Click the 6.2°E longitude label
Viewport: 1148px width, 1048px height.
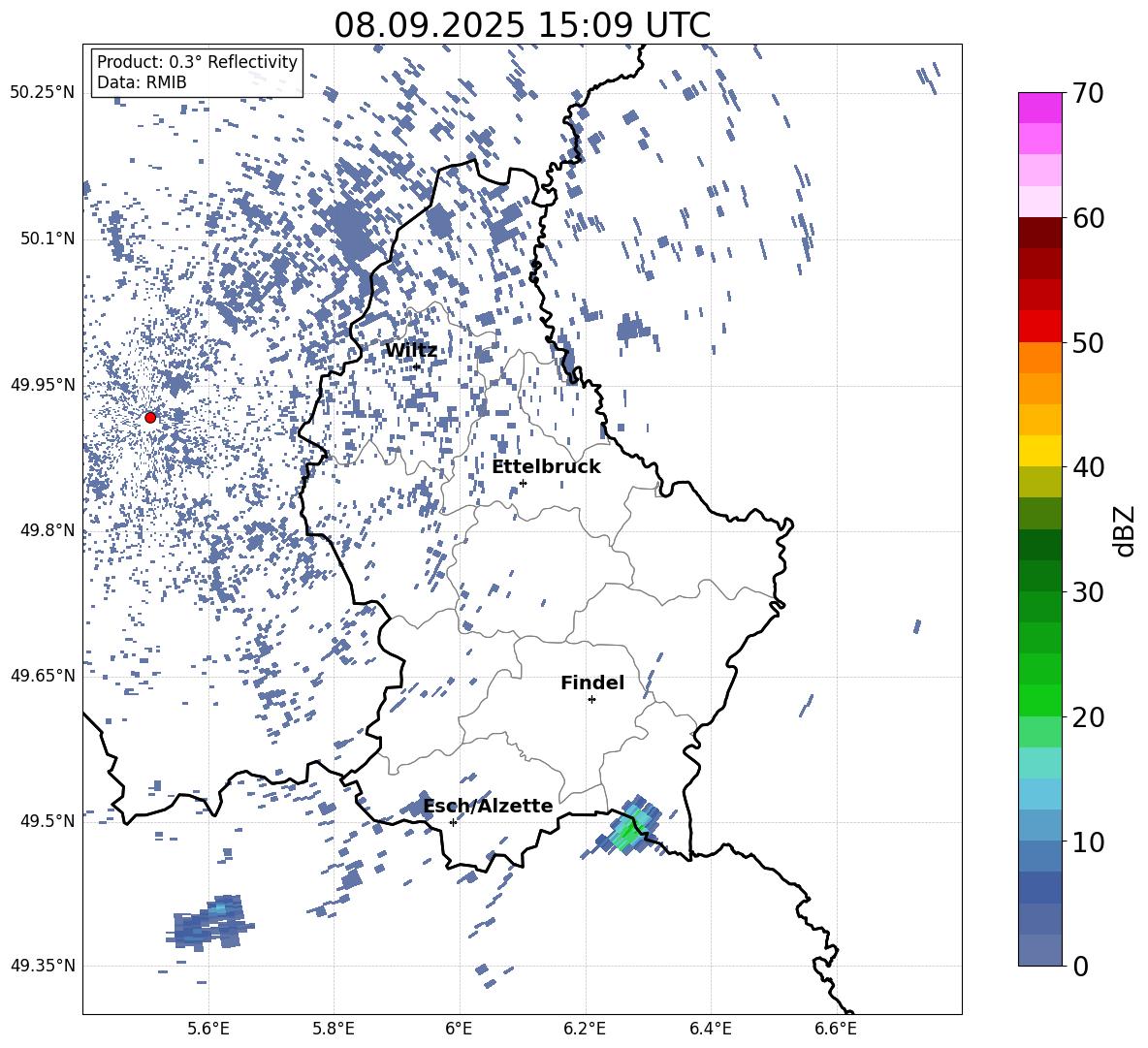click(x=585, y=1029)
